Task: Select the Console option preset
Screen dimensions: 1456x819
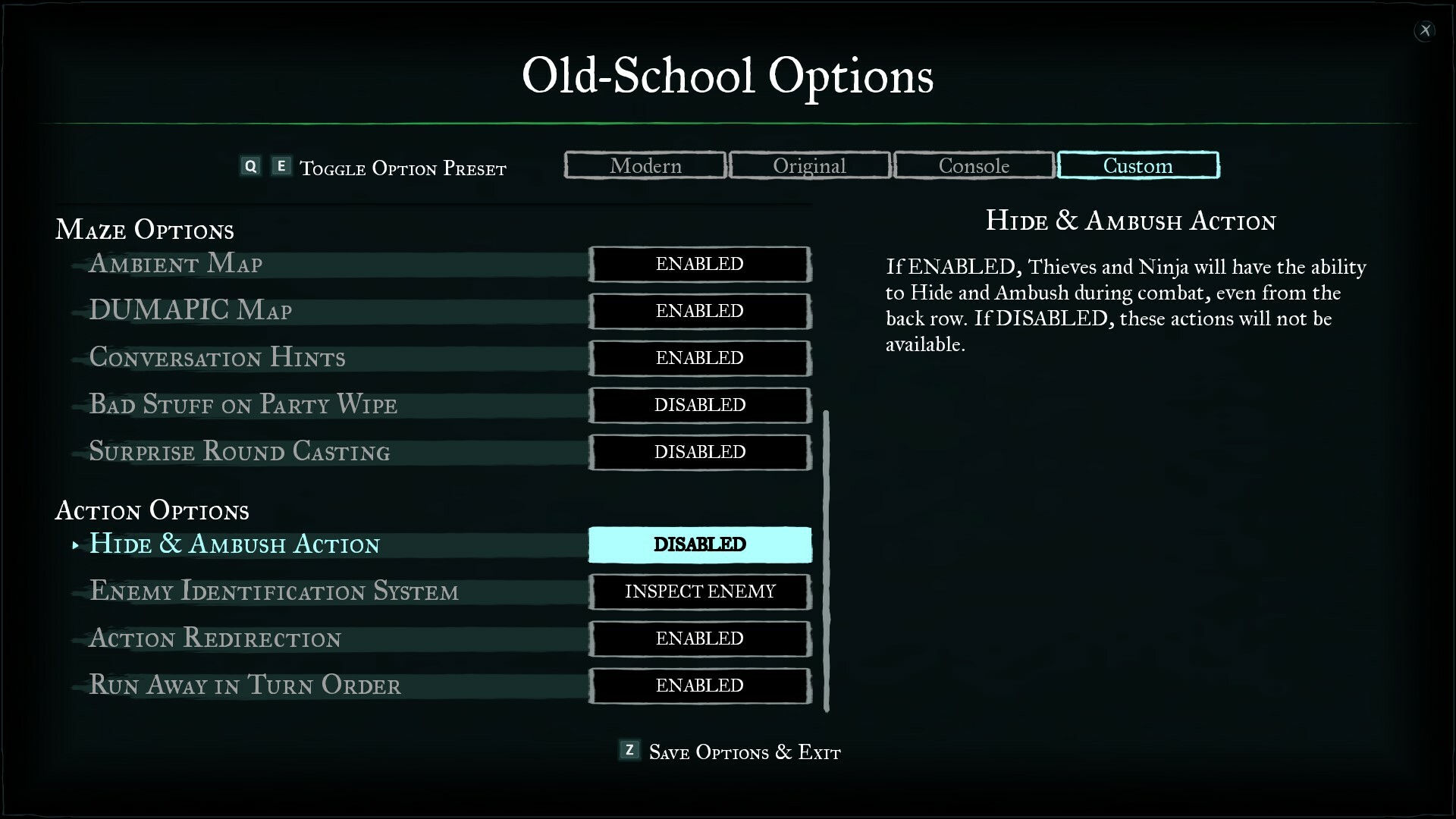Action: coord(973,165)
